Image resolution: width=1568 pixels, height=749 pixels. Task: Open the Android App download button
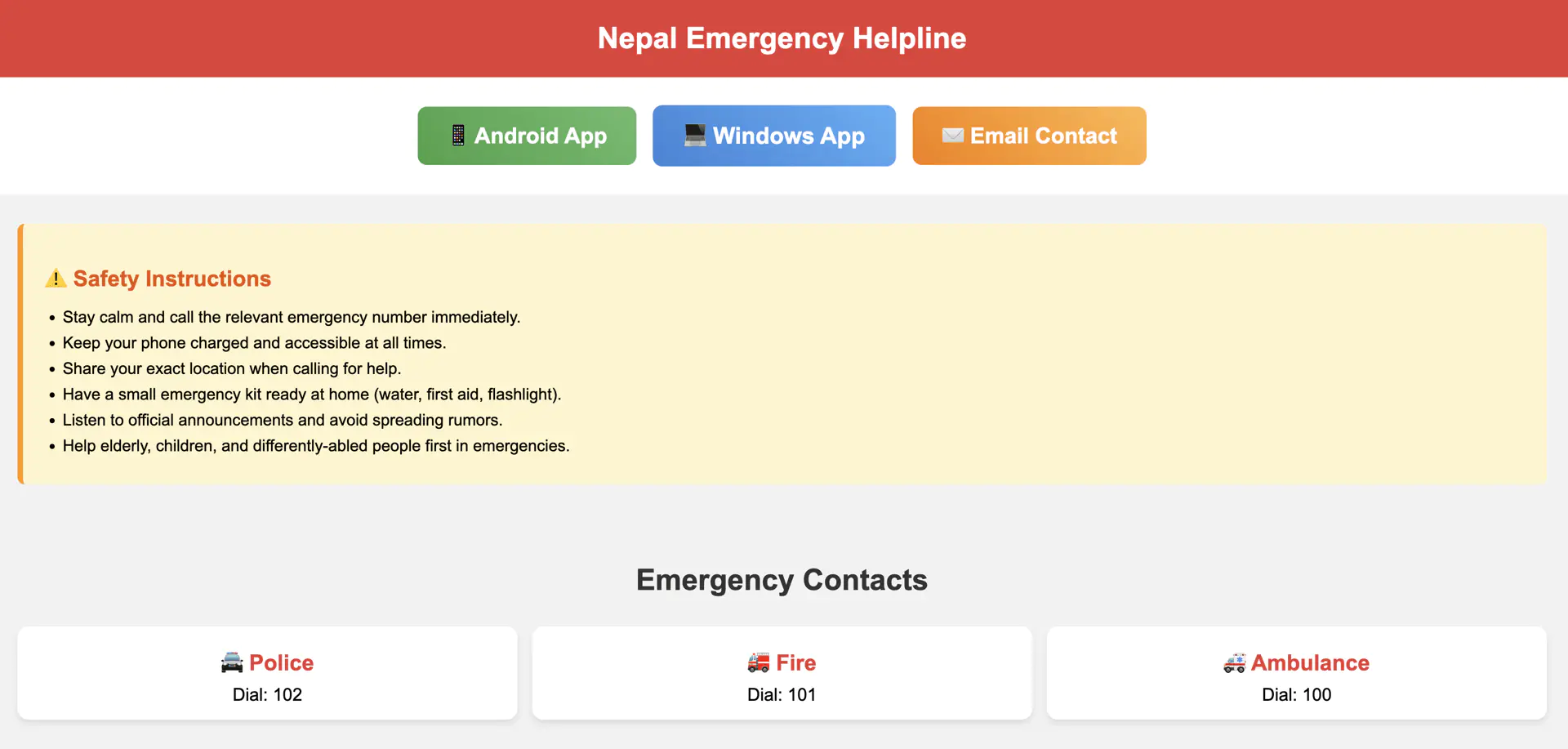click(x=527, y=136)
